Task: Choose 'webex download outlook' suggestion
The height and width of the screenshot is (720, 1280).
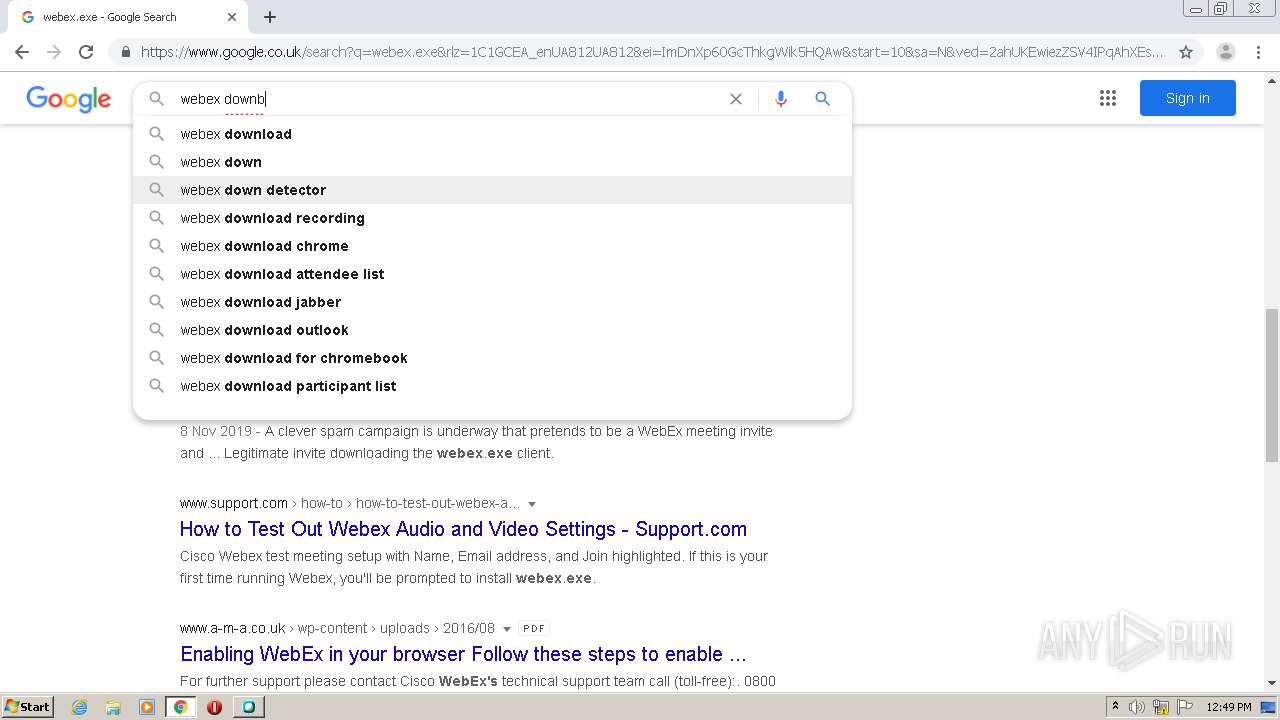Action: 492,330
